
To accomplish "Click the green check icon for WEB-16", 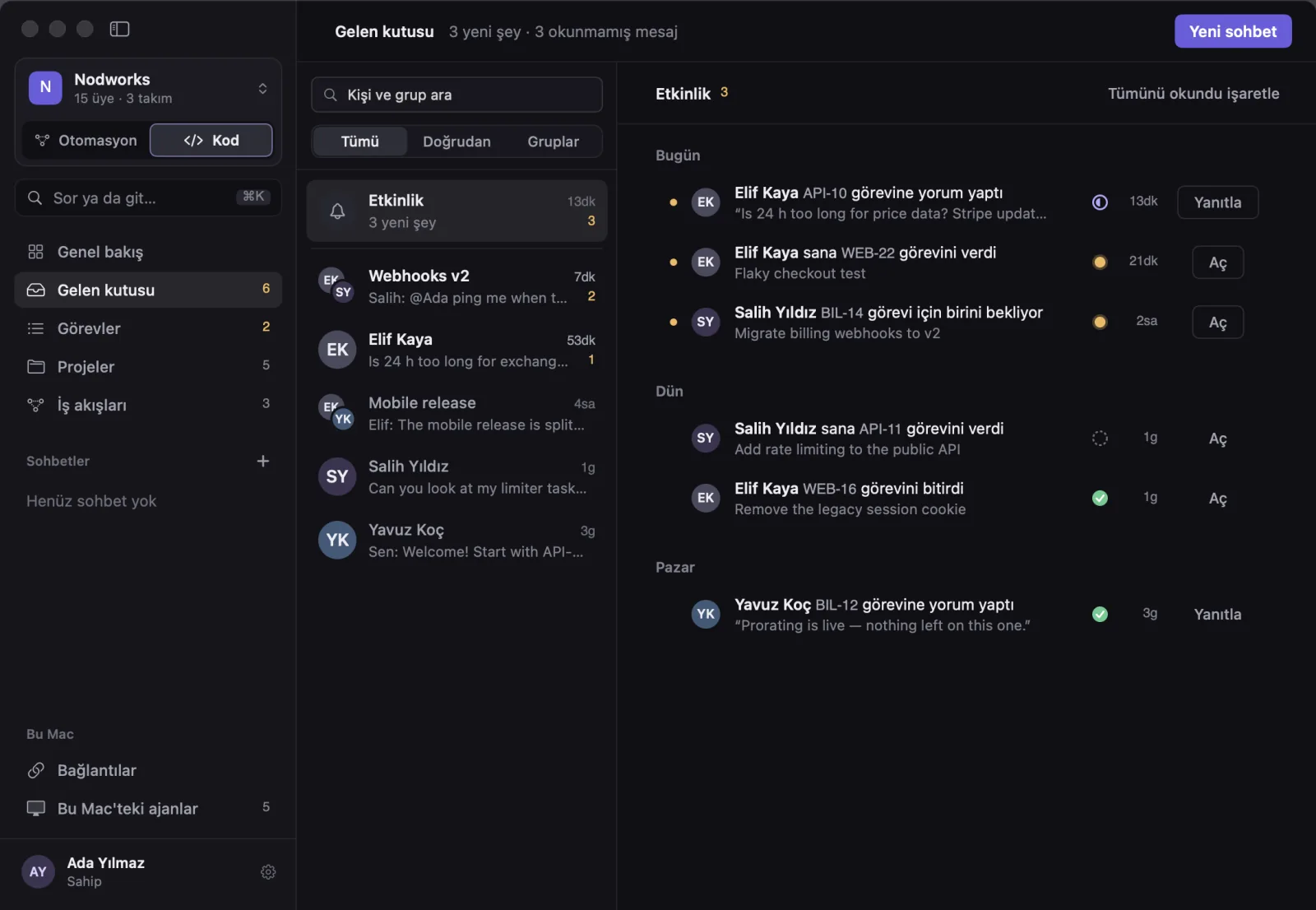I will (x=1100, y=499).
